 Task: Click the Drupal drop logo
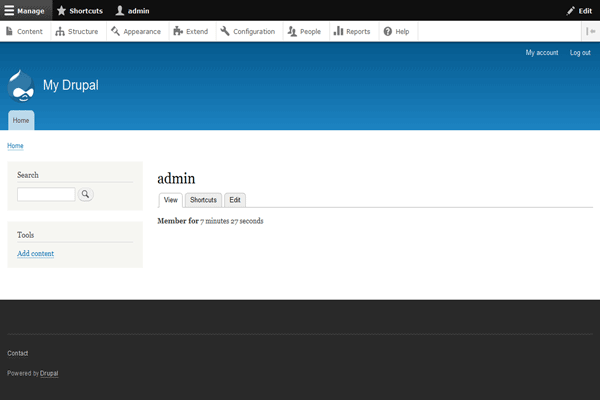pos(21,85)
